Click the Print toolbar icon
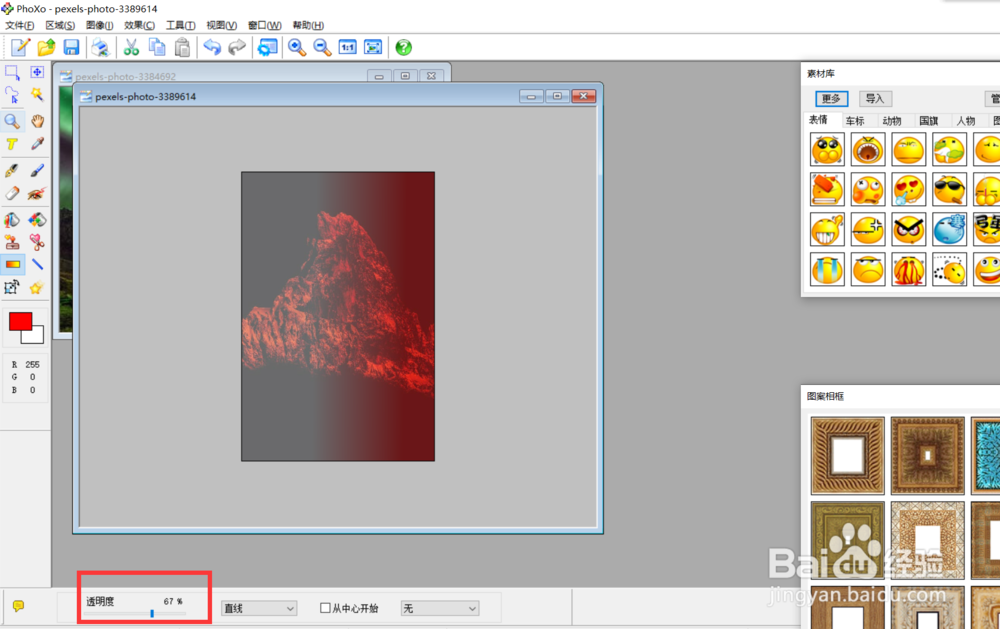 (101, 47)
